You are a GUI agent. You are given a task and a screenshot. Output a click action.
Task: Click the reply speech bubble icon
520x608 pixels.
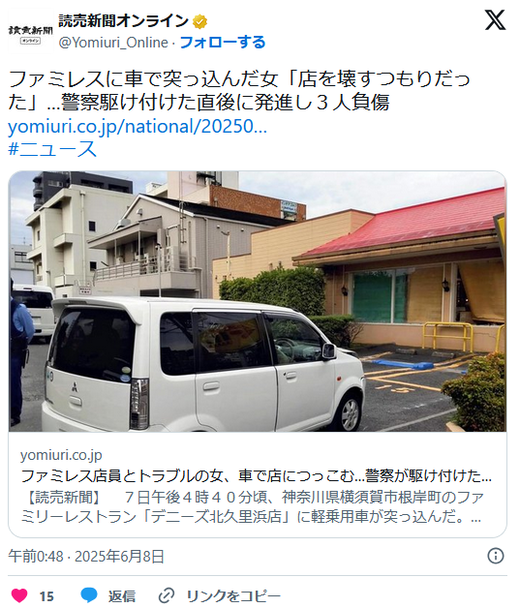click(x=89, y=595)
